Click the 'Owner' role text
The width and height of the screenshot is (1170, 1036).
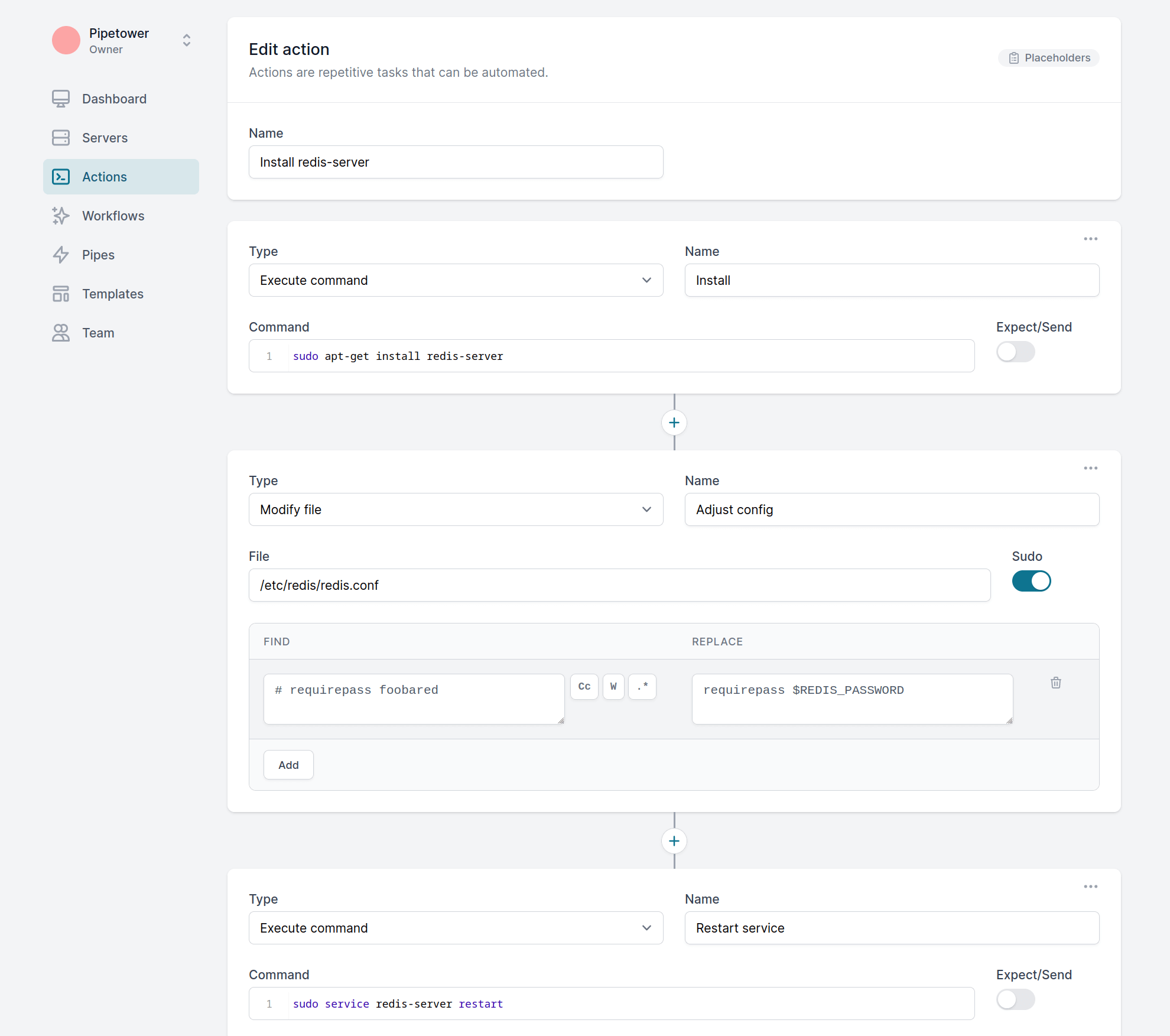coord(106,50)
